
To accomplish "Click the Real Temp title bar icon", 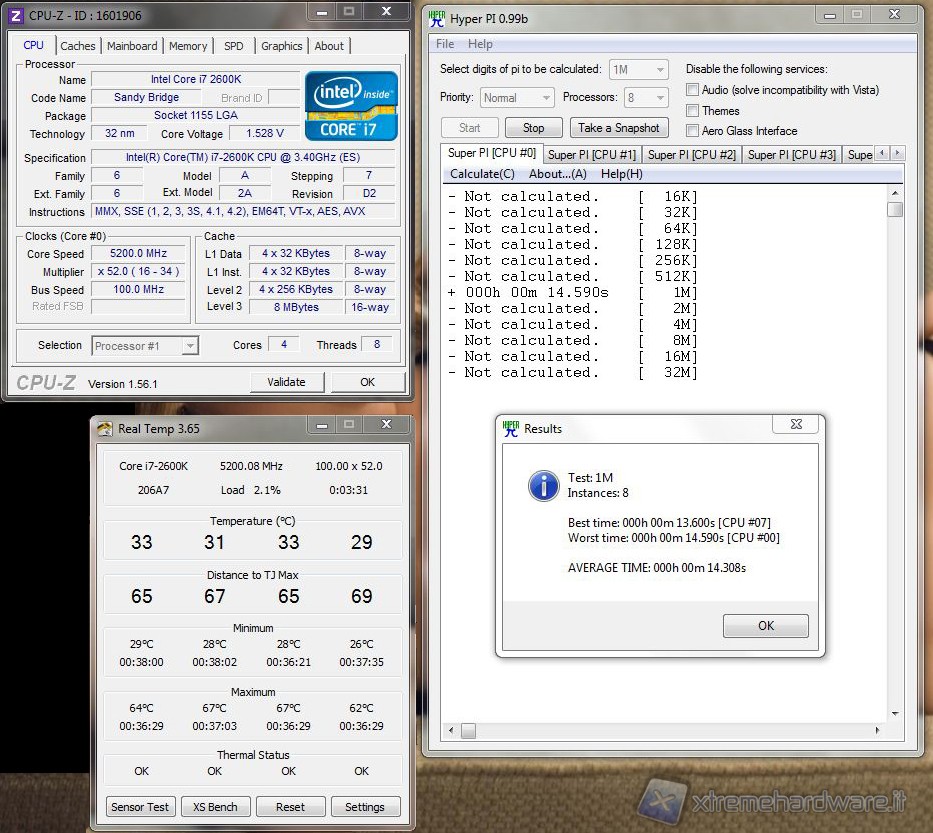I will click(x=104, y=429).
